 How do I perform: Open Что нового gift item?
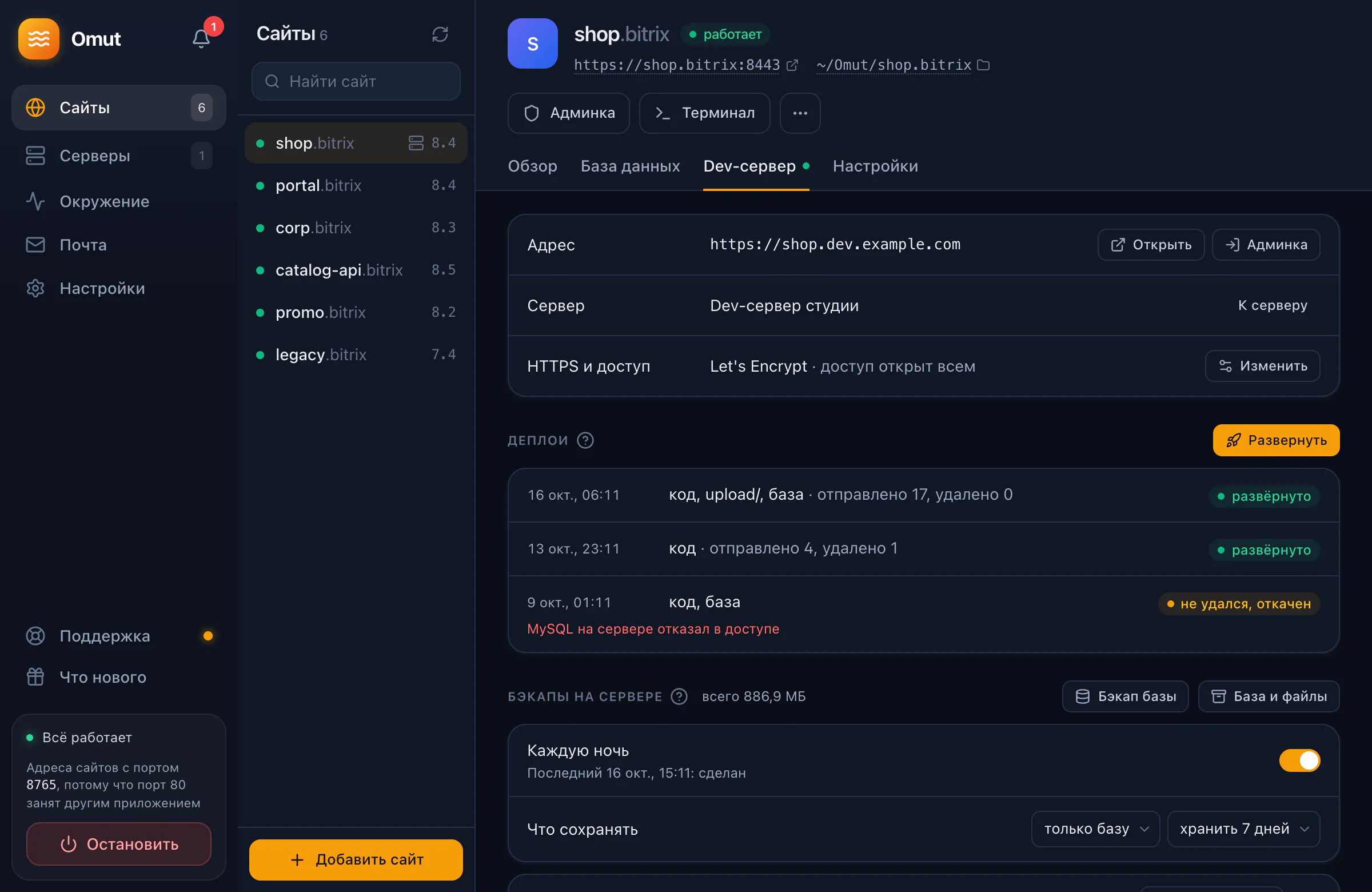119,677
